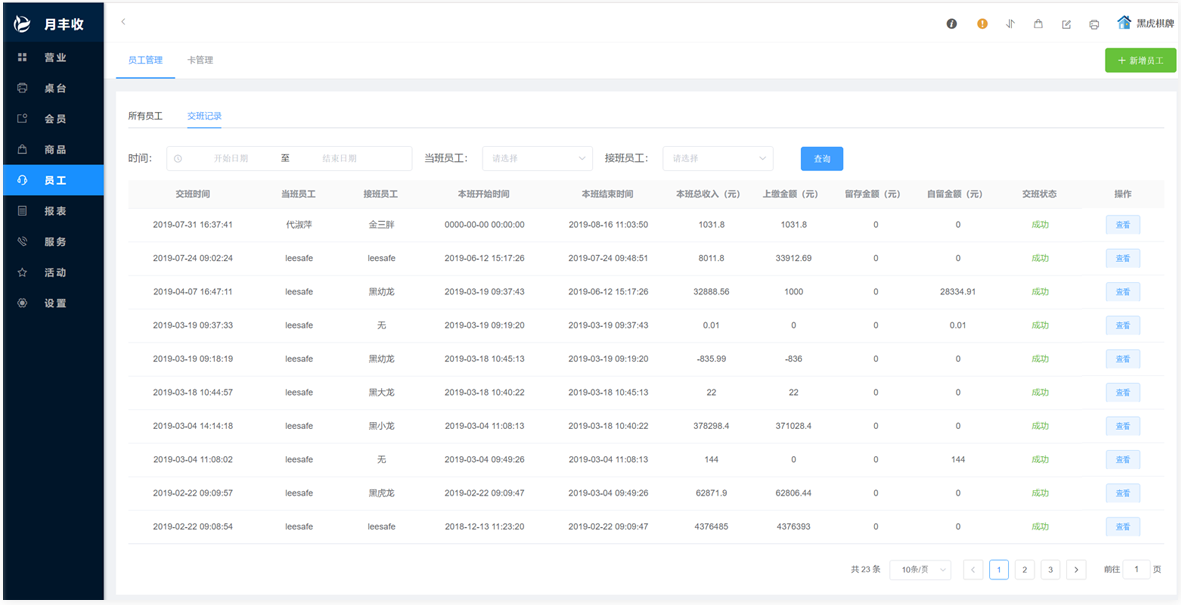Viewport: 1181px width, 605px height.
Task: Expand the 接班员工 dropdown
Action: [718, 158]
